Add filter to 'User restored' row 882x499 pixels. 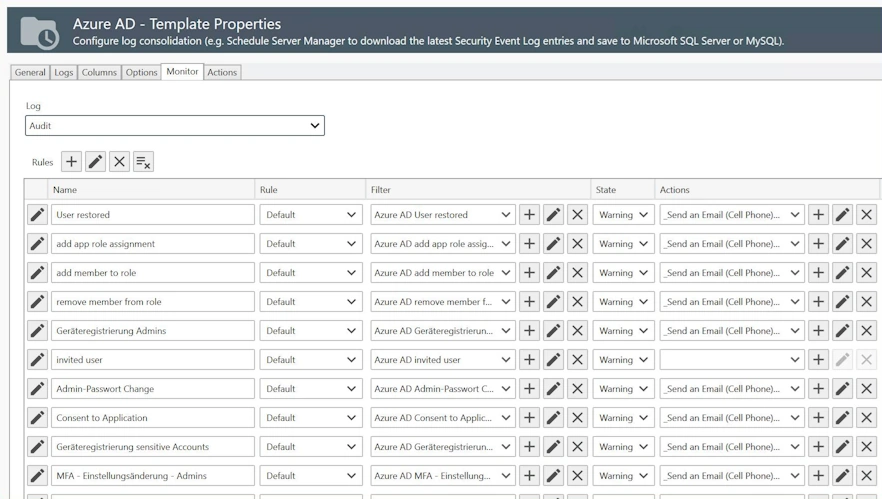tap(529, 214)
